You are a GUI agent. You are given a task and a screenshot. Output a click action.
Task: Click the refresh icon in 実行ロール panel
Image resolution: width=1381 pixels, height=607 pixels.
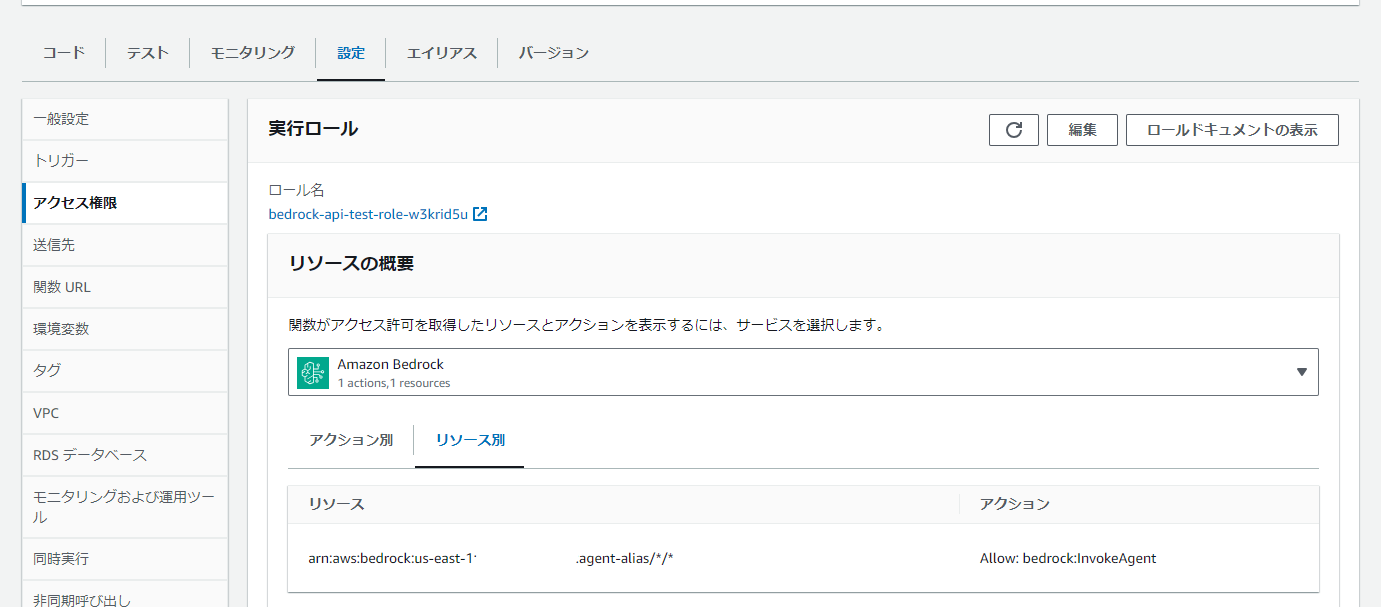pos(1013,129)
